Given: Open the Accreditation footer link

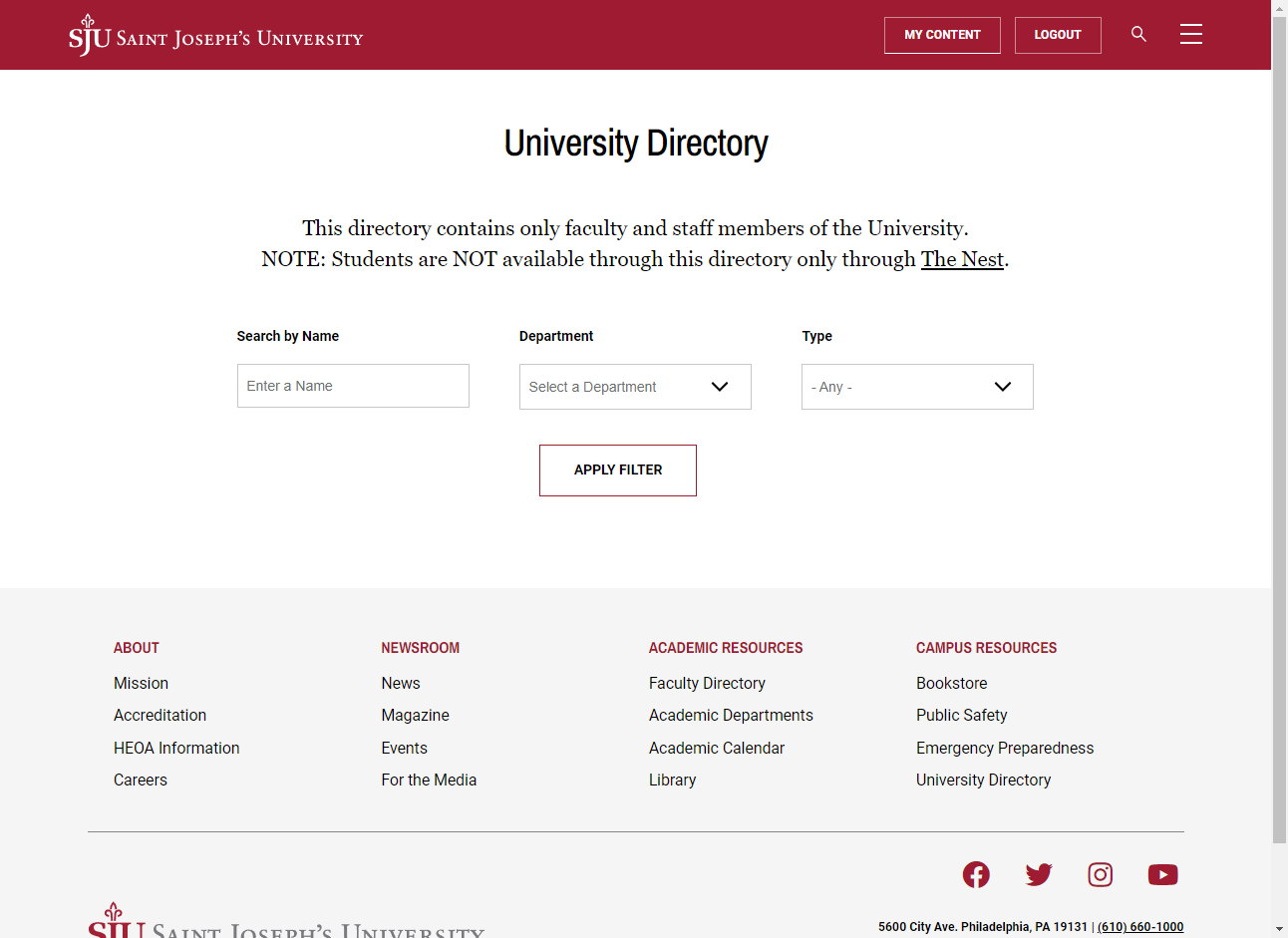Looking at the screenshot, I should (160, 715).
